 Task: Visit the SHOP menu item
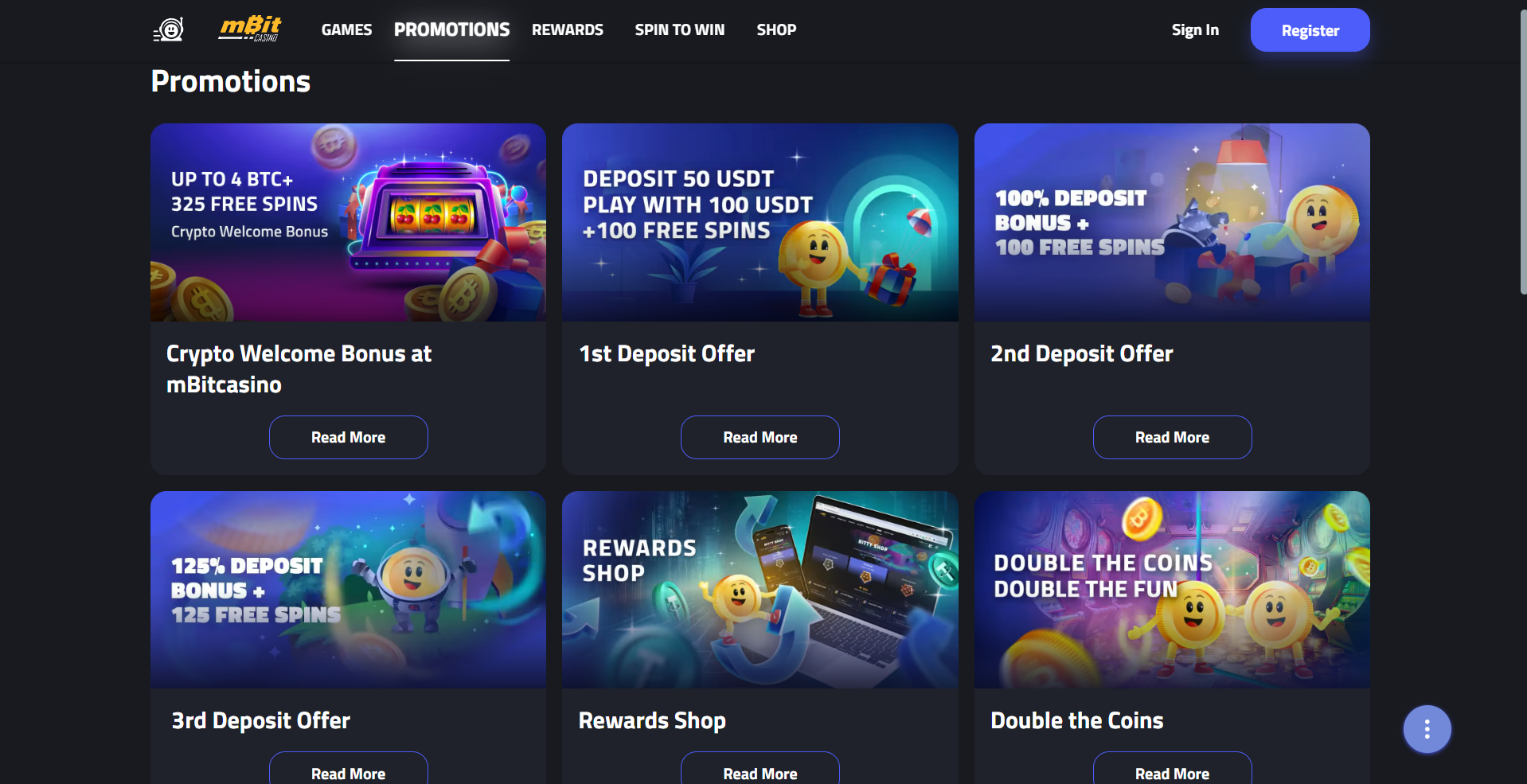point(776,30)
